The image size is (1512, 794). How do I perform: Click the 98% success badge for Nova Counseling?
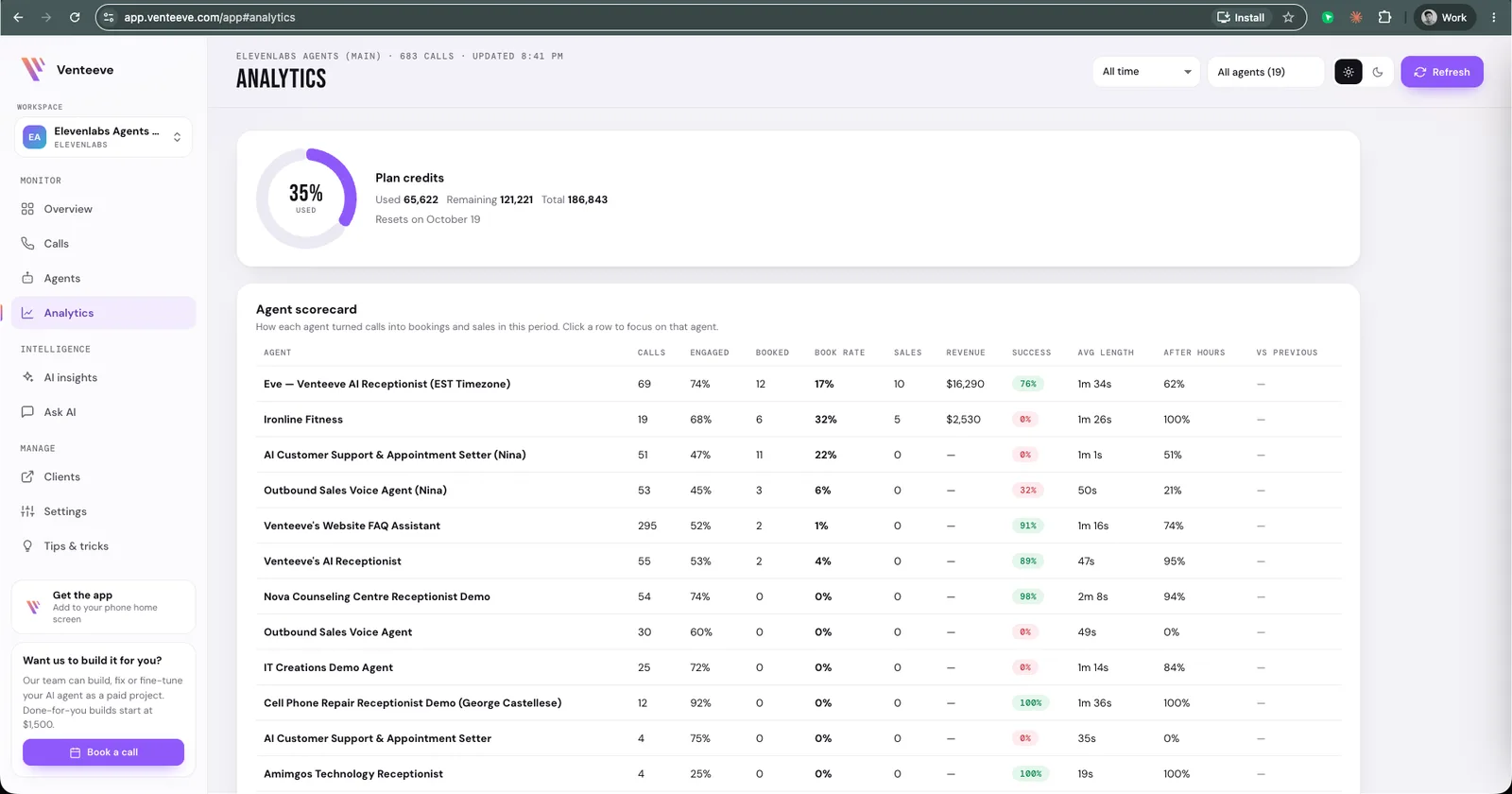point(1028,596)
